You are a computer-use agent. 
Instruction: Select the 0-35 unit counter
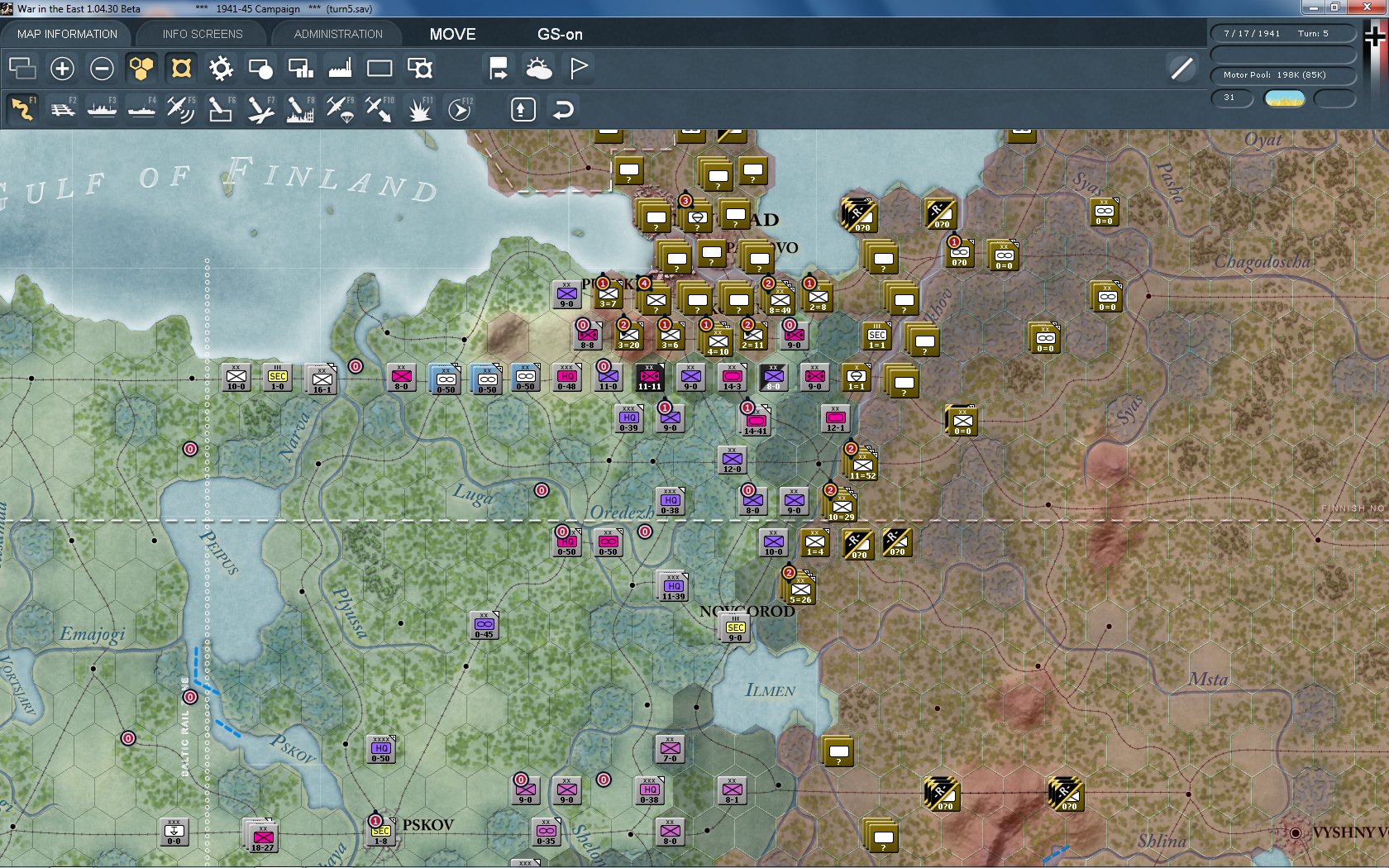click(x=547, y=832)
